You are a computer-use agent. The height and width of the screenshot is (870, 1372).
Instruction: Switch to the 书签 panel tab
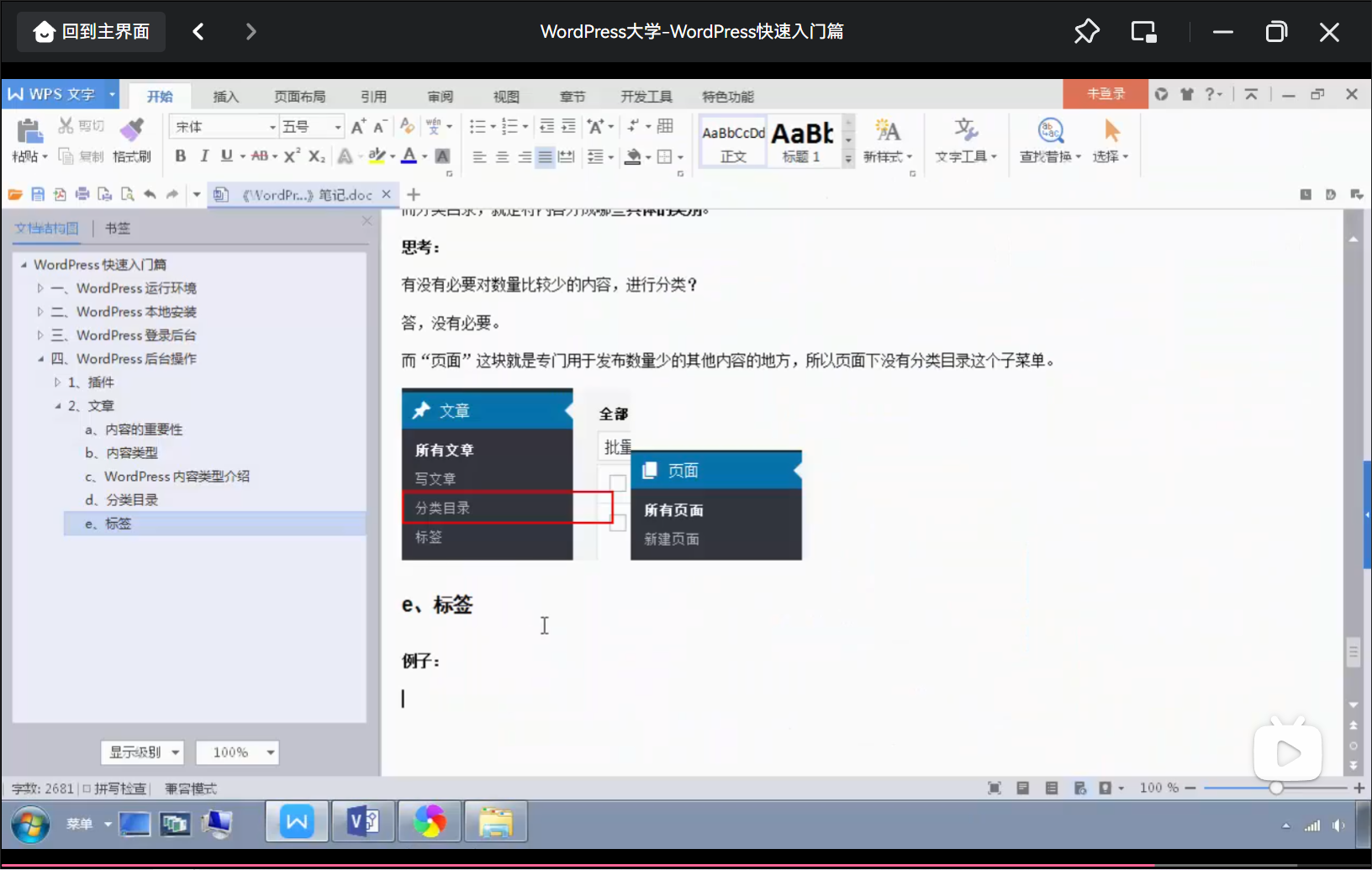coord(118,228)
